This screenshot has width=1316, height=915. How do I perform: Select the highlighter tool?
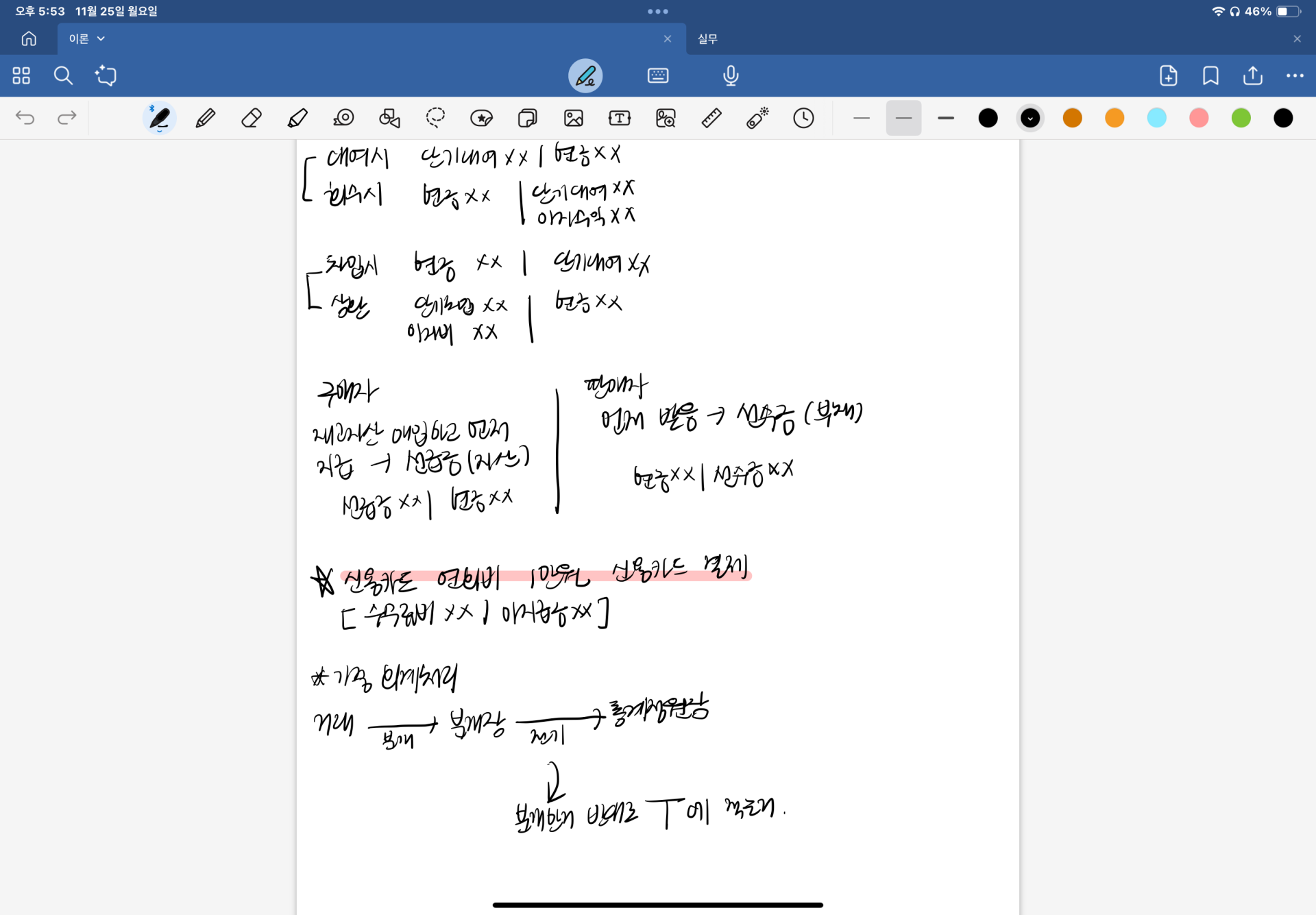(x=297, y=118)
